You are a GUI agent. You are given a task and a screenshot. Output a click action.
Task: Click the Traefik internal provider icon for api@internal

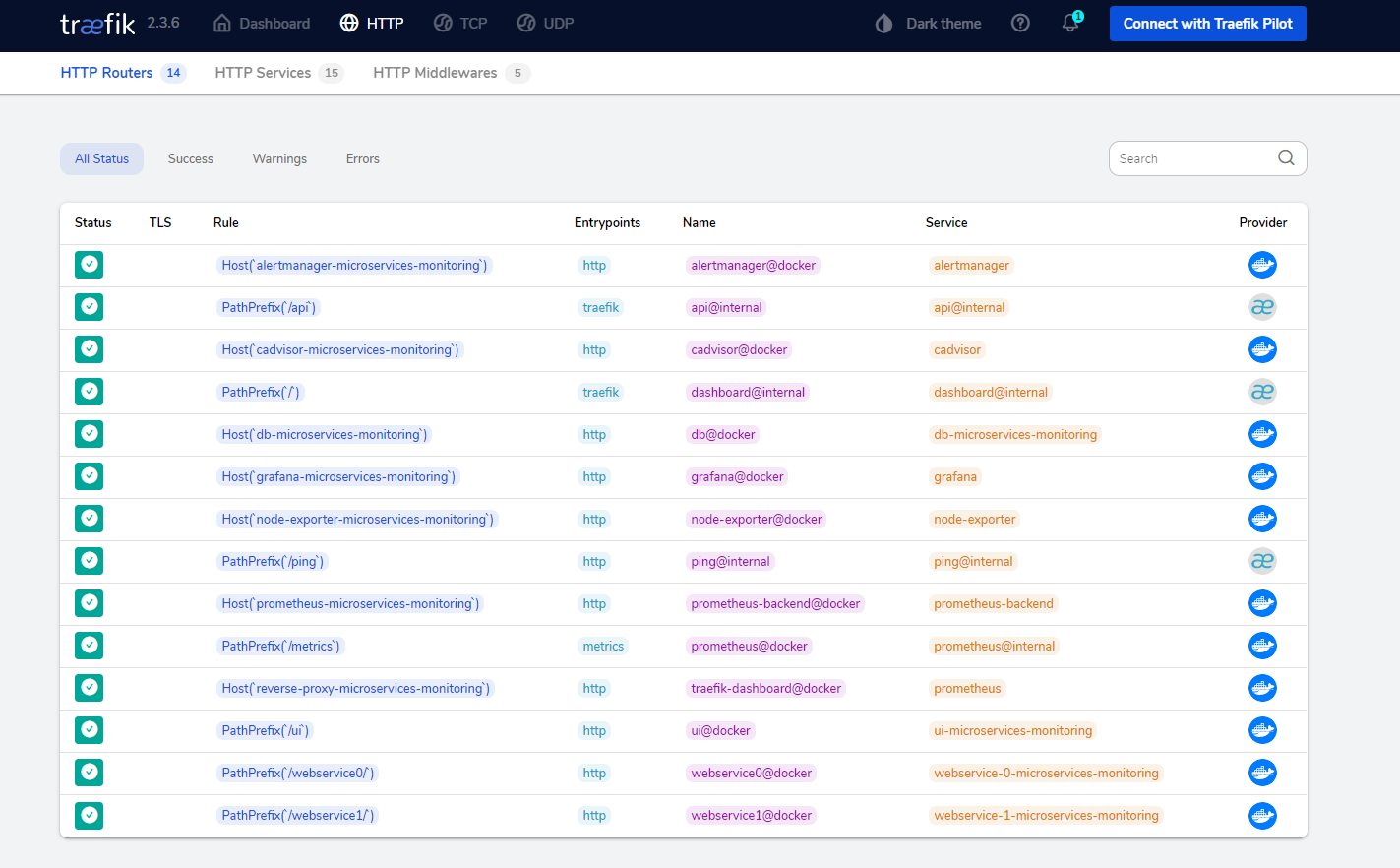tap(1262, 307)
